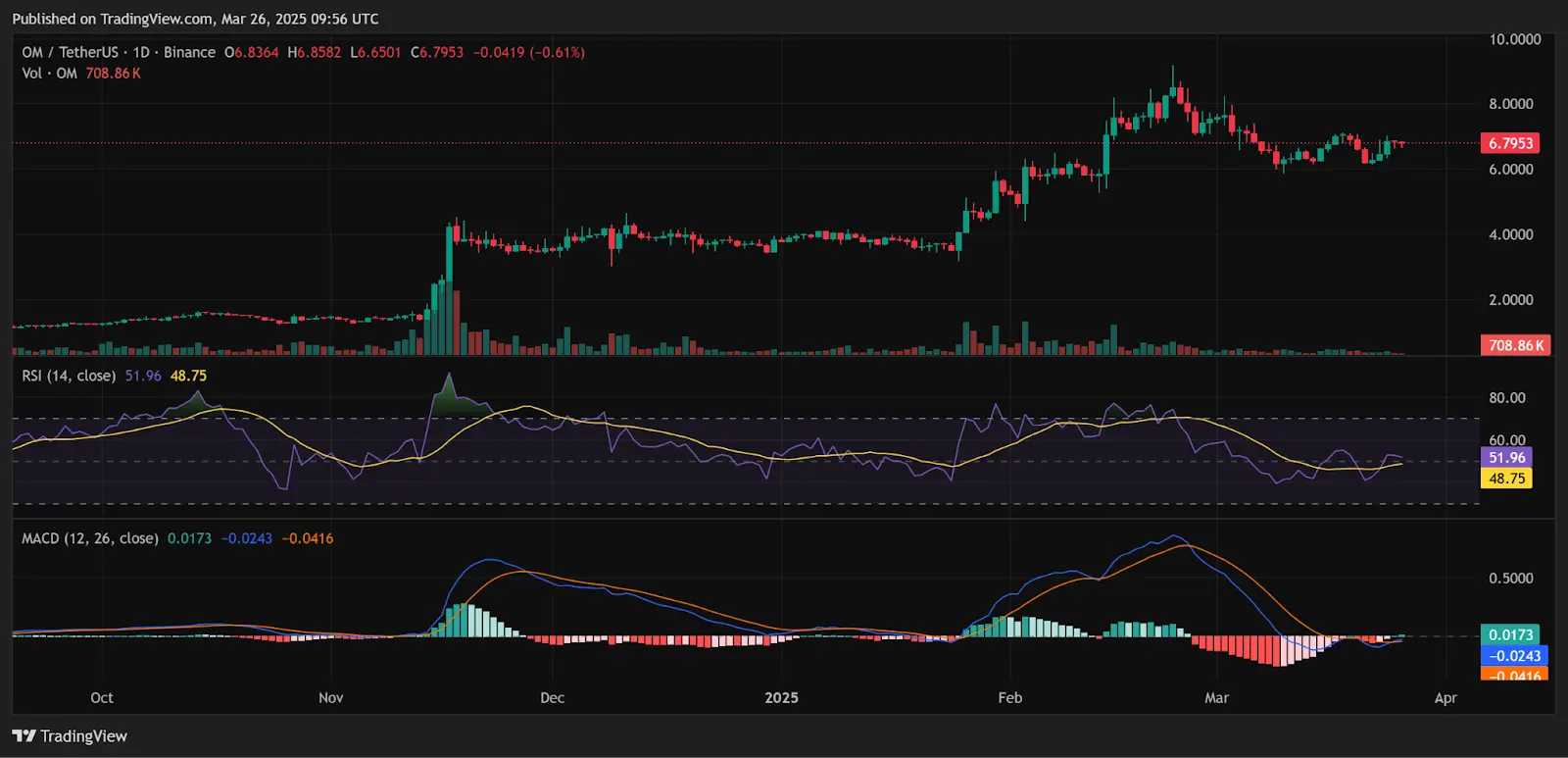1568x758 pixels.
Task: Click the 2.0000 price scale label
Action: (1511, 300)
